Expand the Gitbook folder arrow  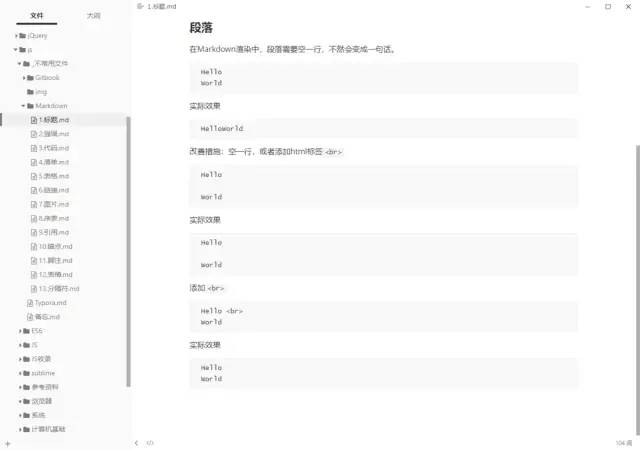pos(24,78)
